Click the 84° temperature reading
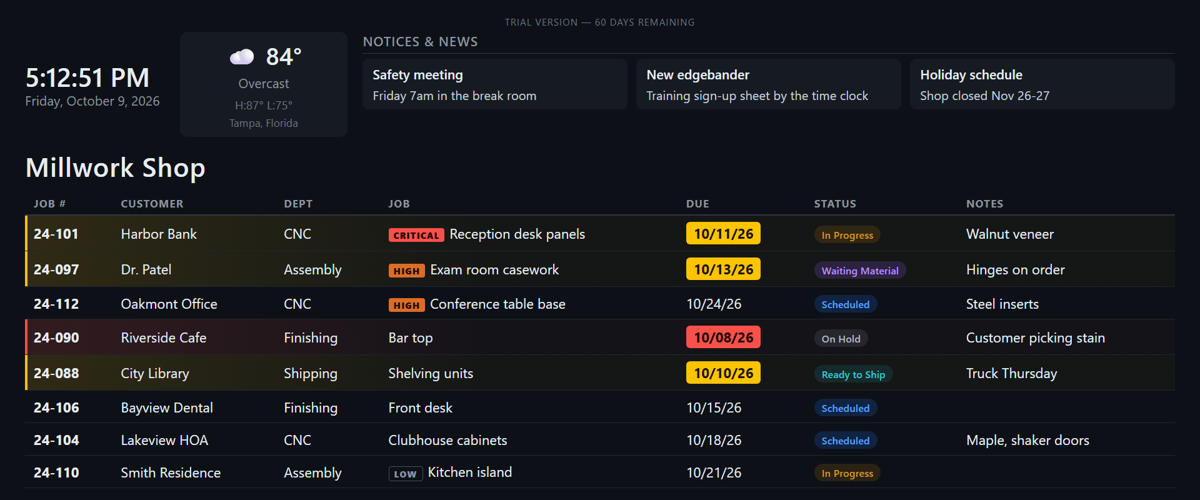 [x=284, y=57]
